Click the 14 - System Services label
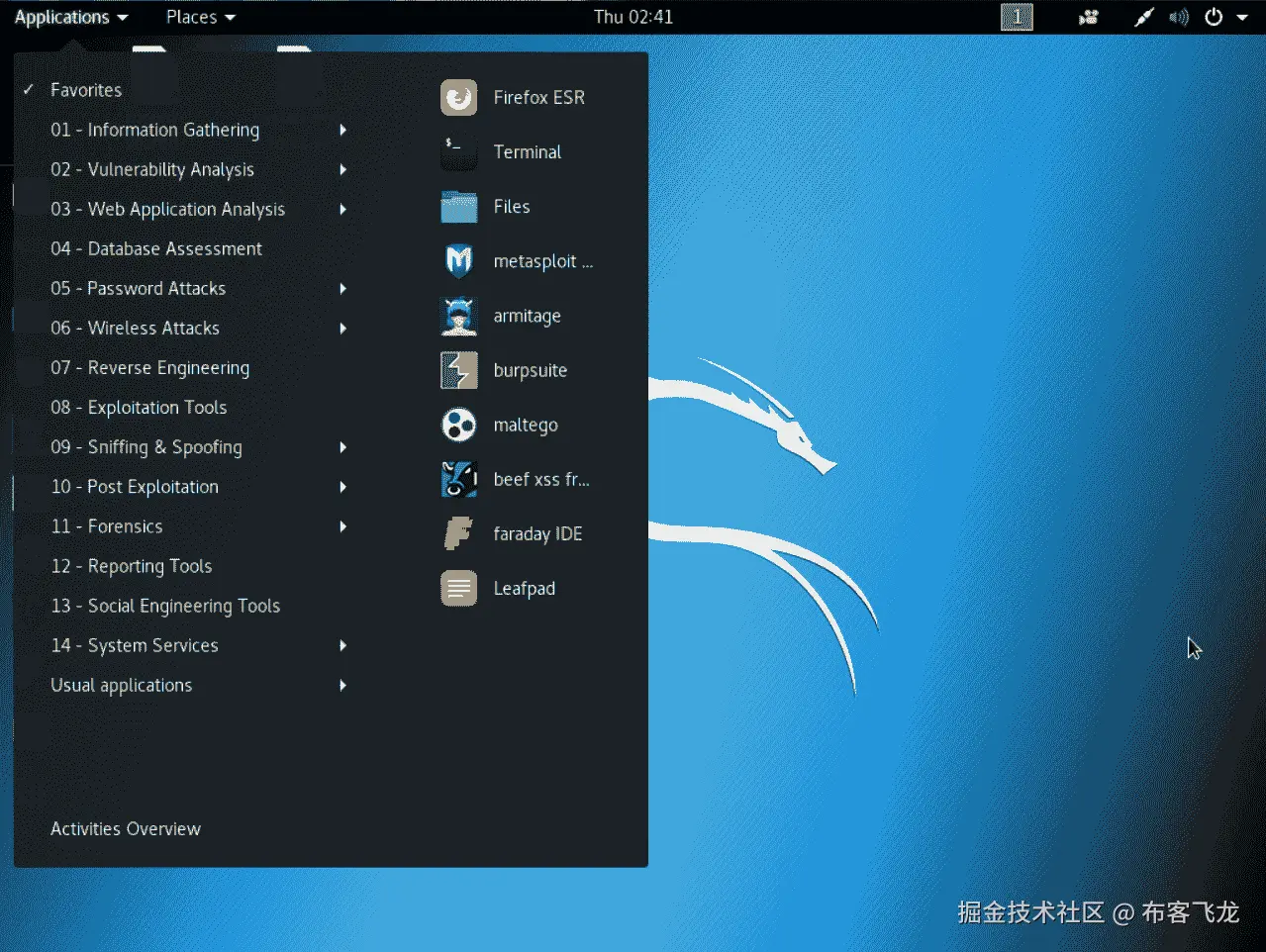This screenshot has height=952, width=1266. [135, 645]
